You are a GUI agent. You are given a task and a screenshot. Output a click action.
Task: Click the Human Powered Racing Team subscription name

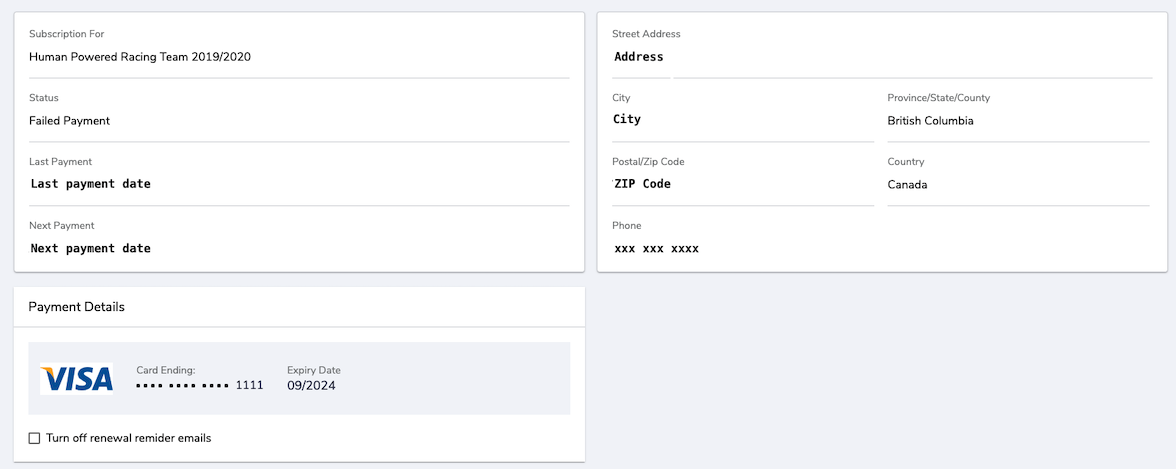point(140,57)
